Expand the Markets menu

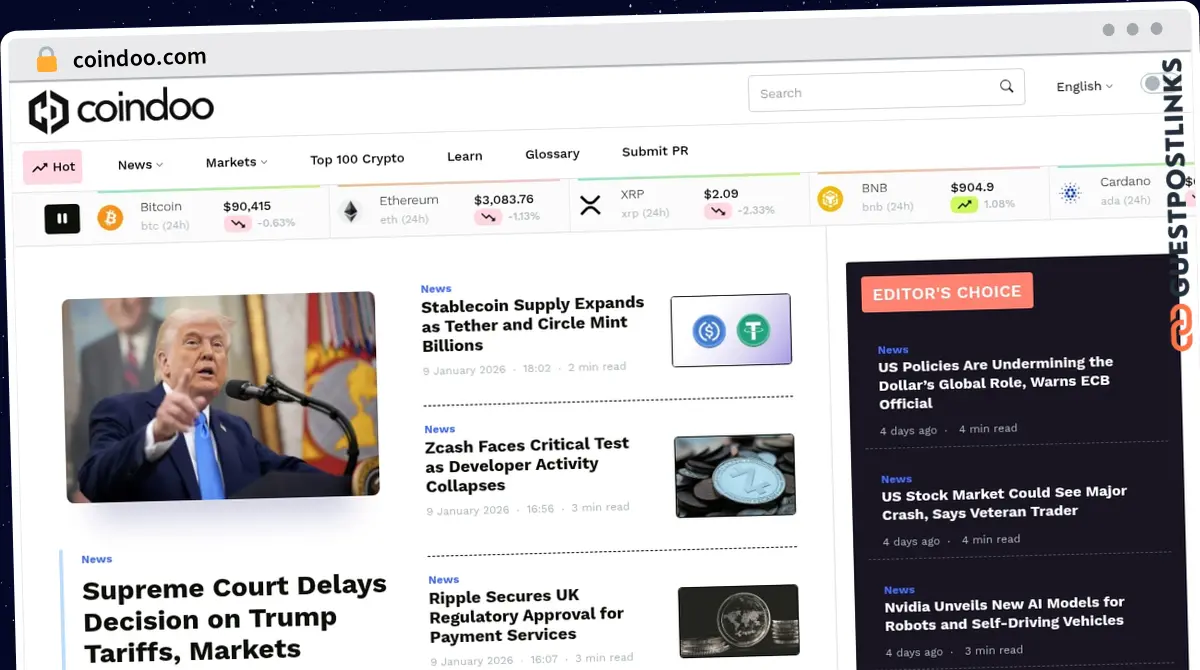(237, 162)
